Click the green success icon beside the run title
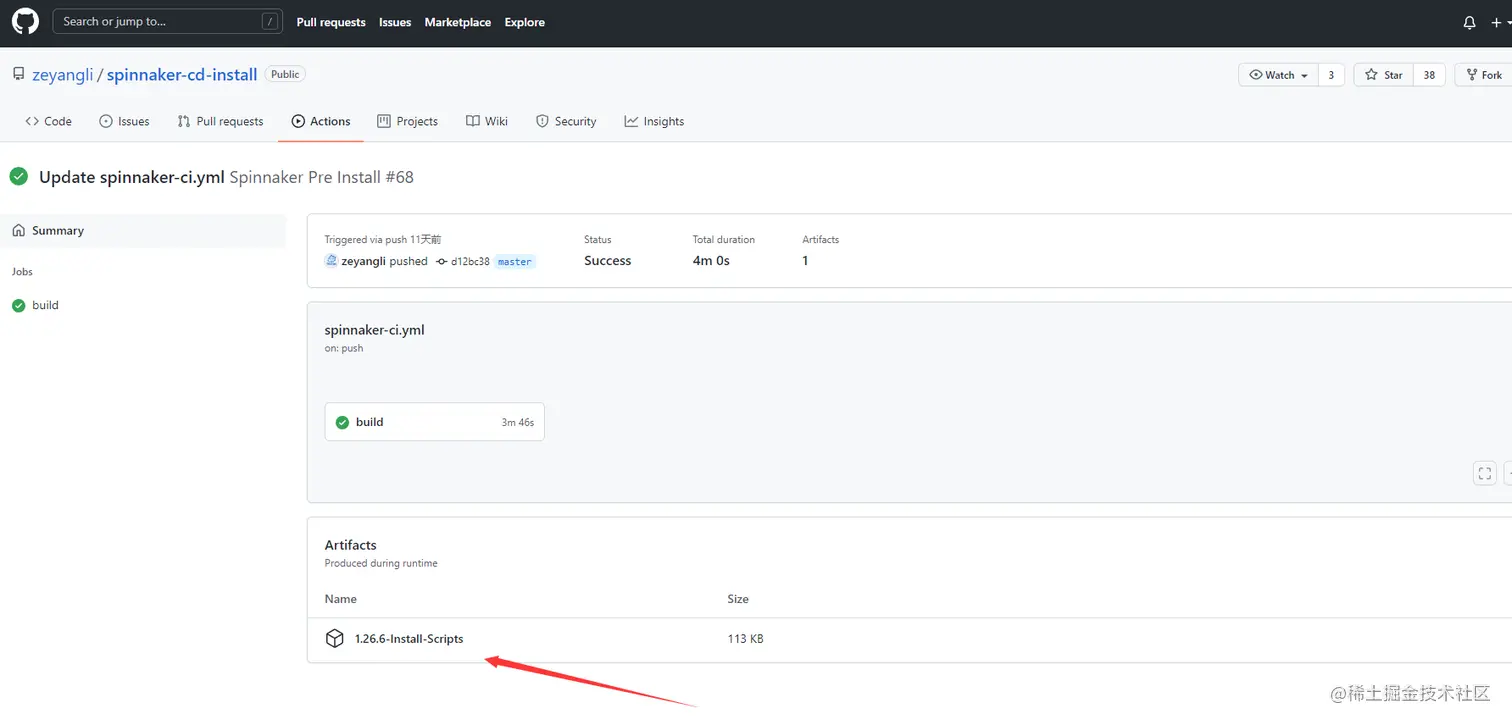Viewport: 1512px width, 725px height. (x=19, y=177)
